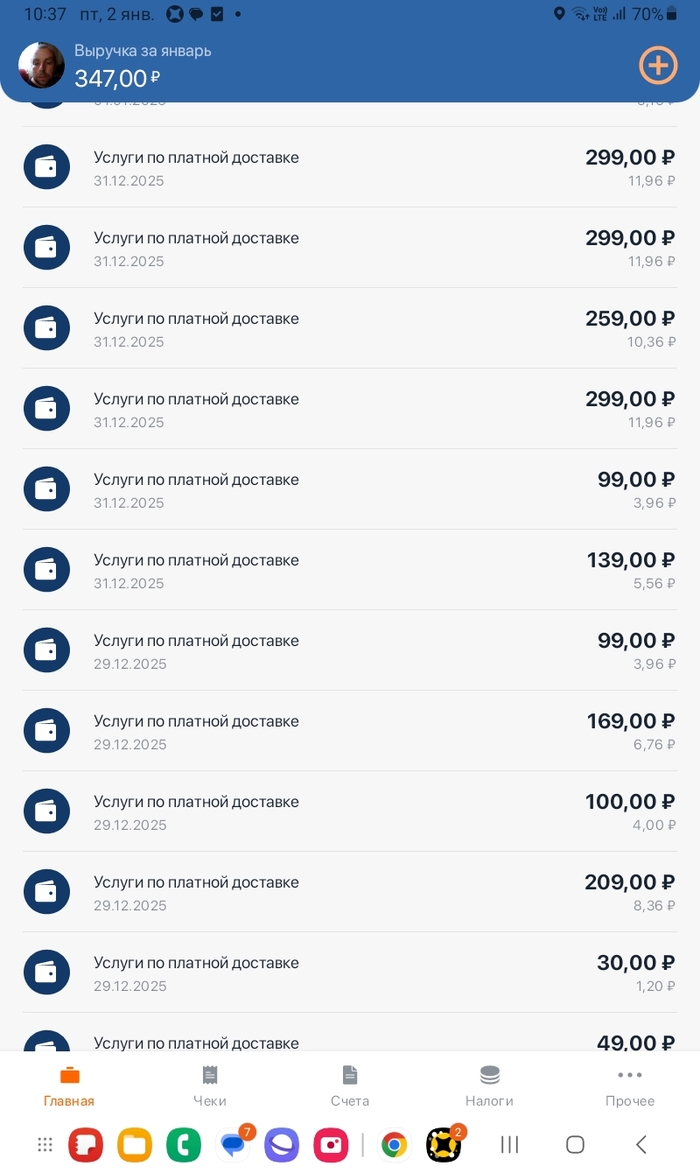700x1173 pixels.
Task: Tap the orange plus add-sale button
Action: click(x=657, y=66)
